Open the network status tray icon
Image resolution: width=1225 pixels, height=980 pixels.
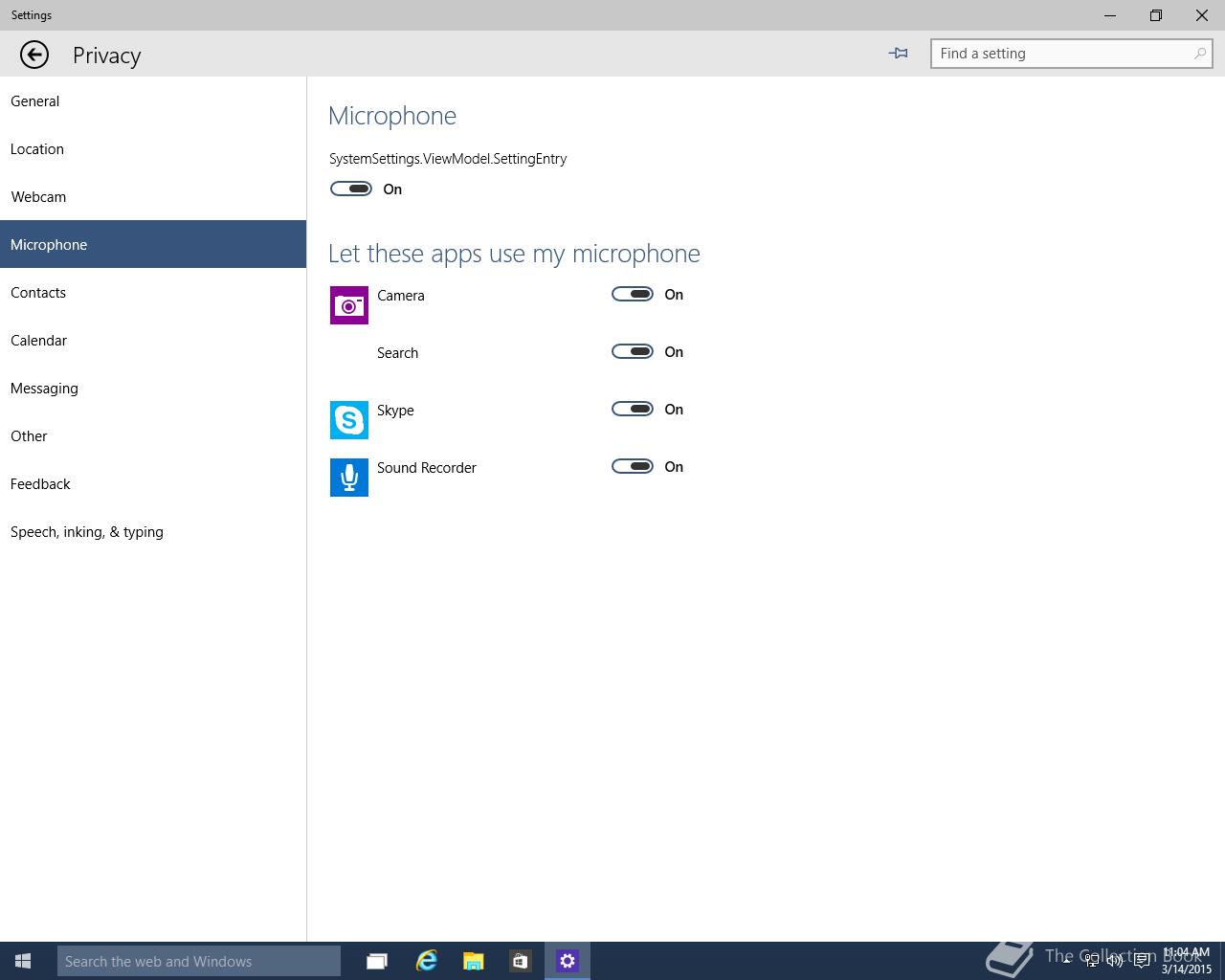1091,961
